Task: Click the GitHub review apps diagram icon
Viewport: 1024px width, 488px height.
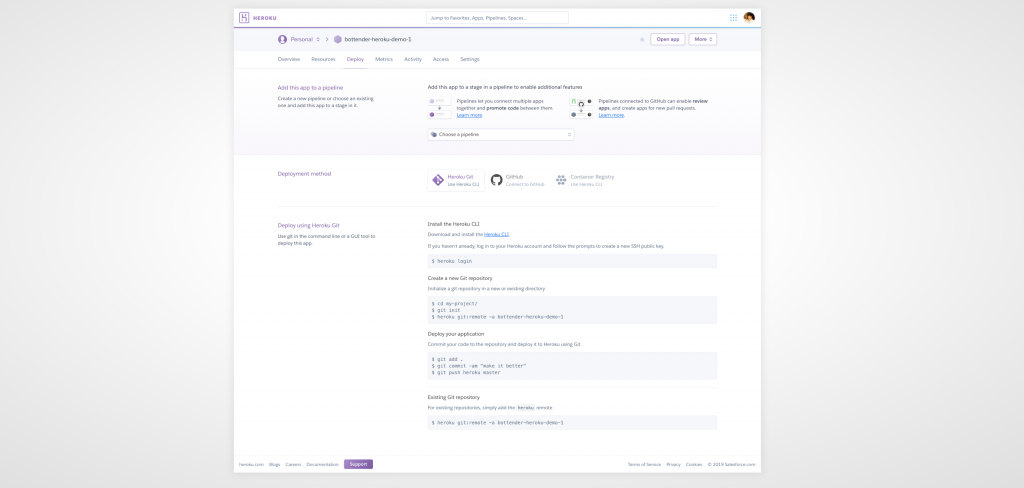Action: [x=581, y=108]
